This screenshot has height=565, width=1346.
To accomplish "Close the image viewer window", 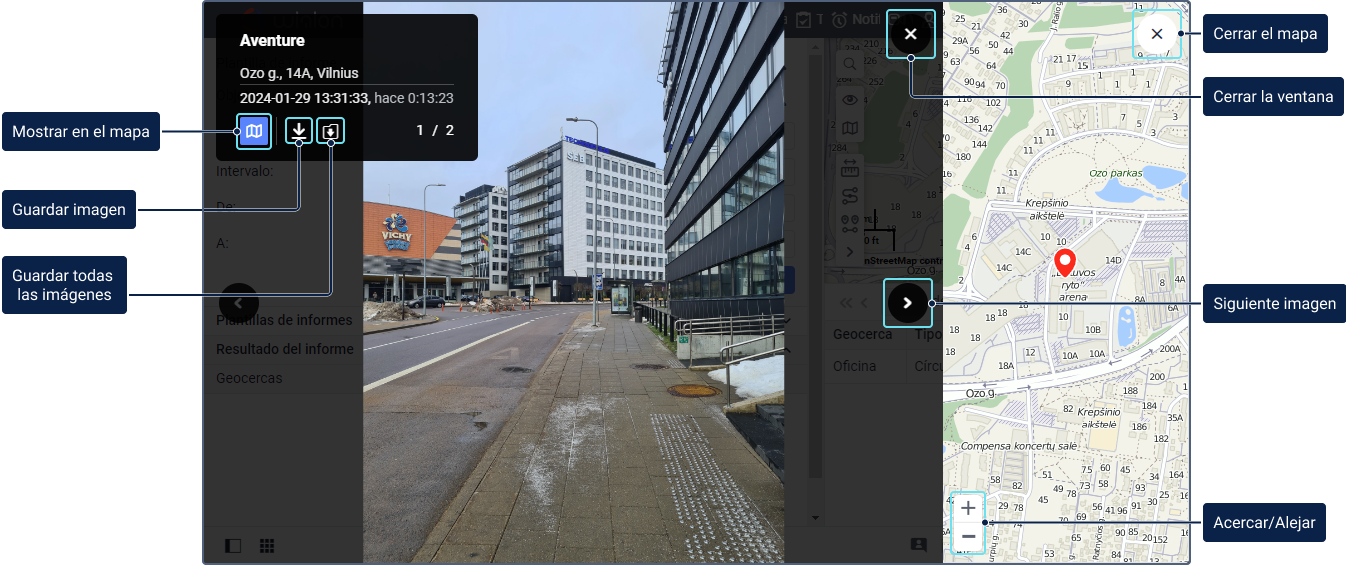I will (910, 34).
